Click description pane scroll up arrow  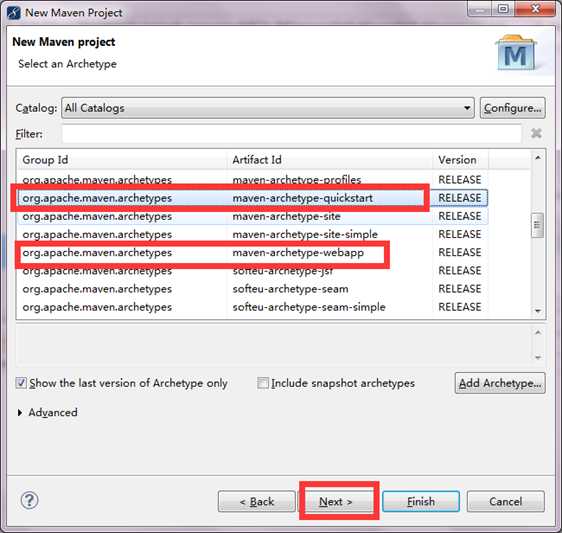click(538, 332)
